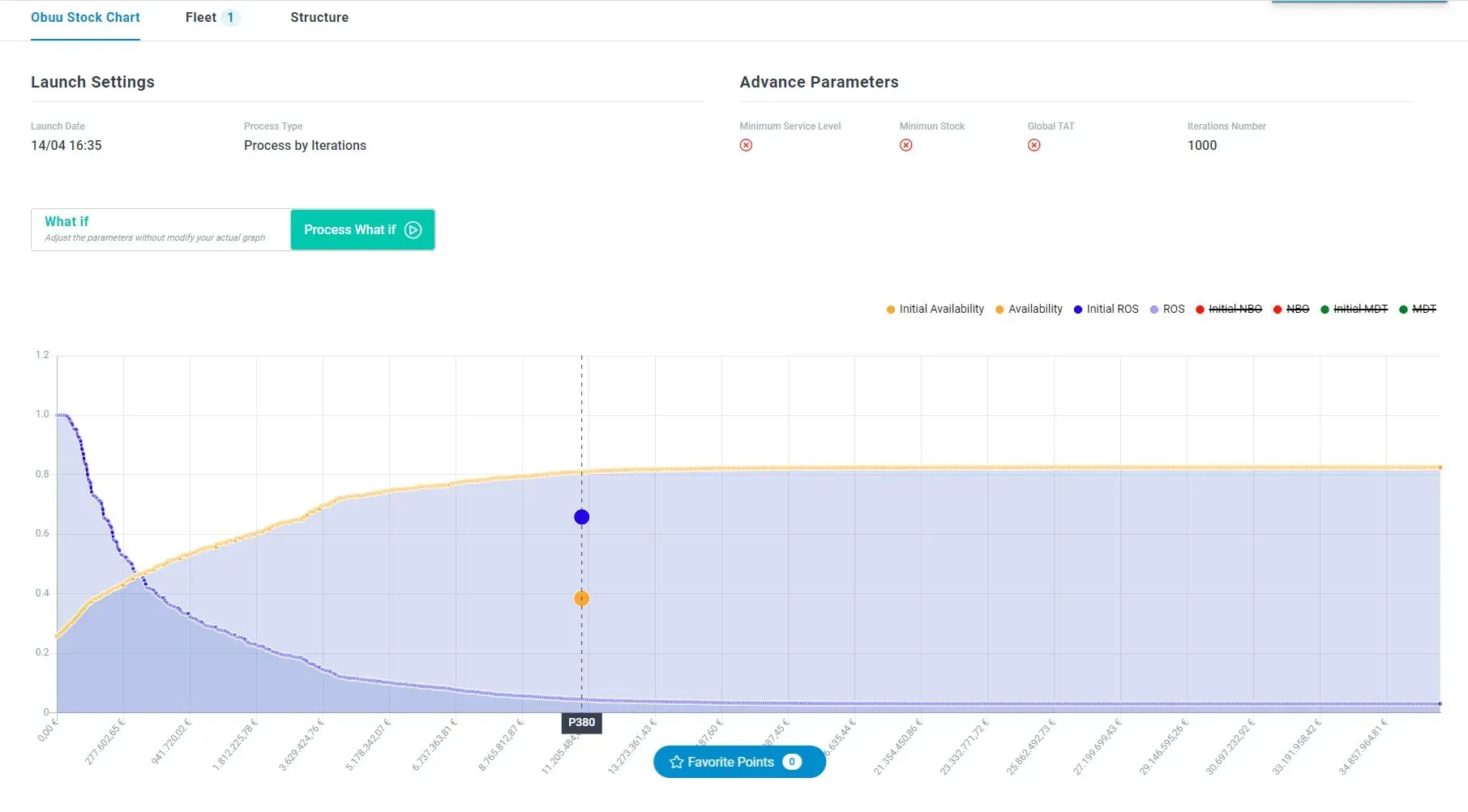Click the x-axis label 277.602,65 €
Screen dimensions: 1468x812
click(105, 741)
